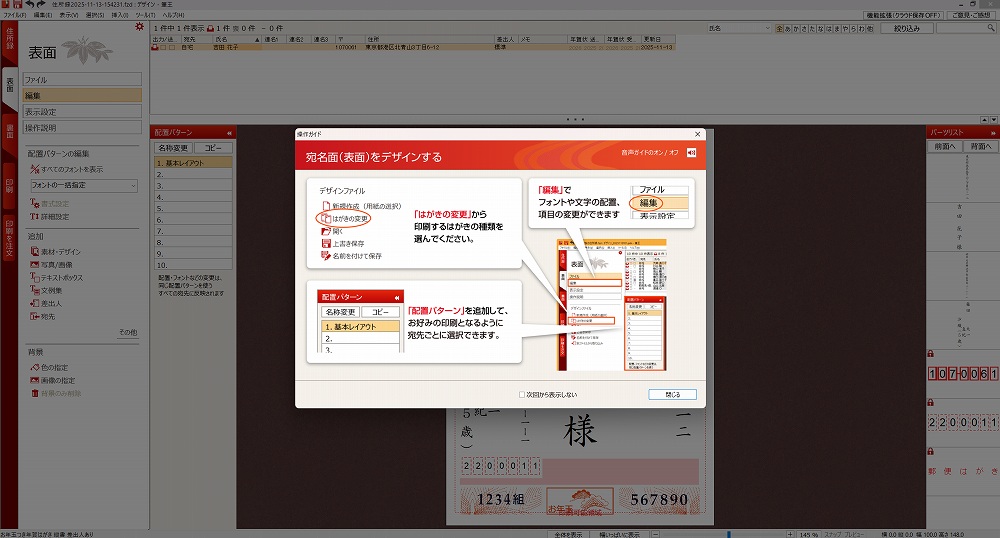
Task: Open the settings gear icon in side panel
Action: (138, 27)
